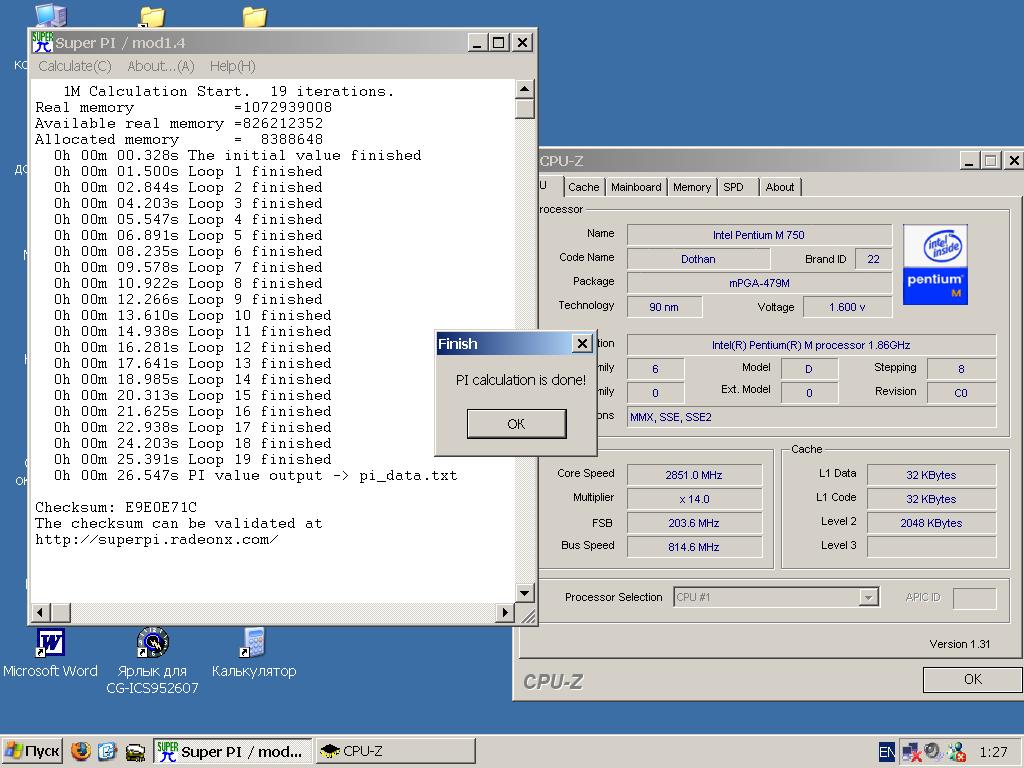Open the About...(A) menu
The height and width of the screenshot is (768, 1024).
pos(161,66)
